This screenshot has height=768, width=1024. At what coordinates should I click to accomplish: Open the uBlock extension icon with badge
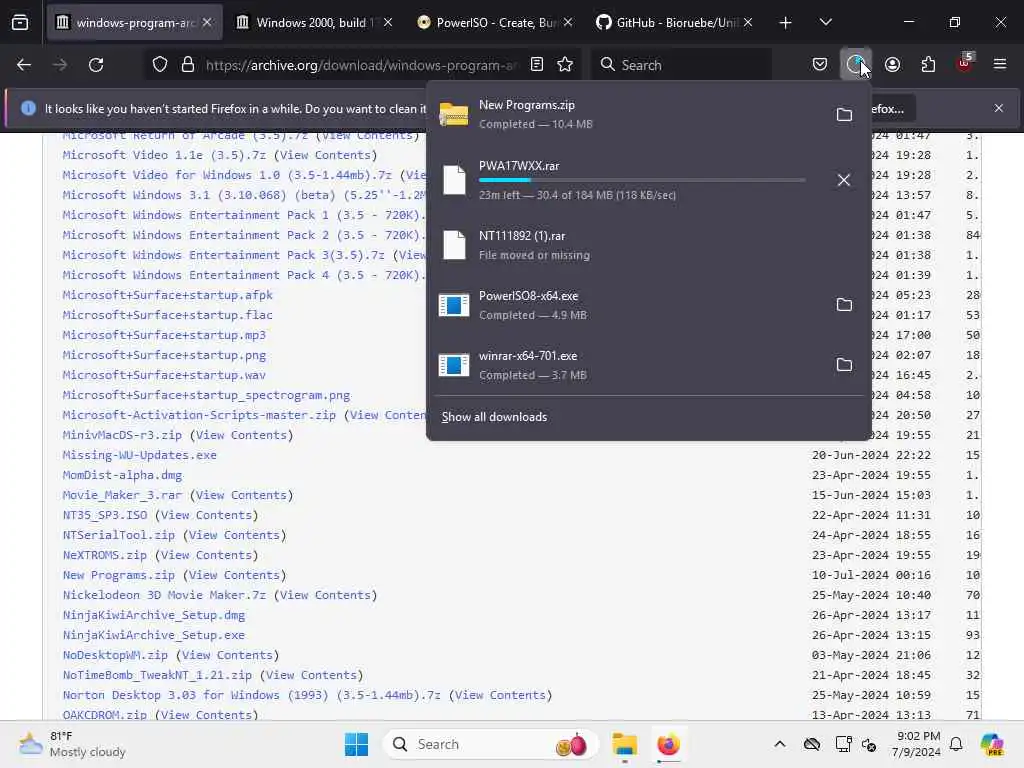[x=965, y=64]
